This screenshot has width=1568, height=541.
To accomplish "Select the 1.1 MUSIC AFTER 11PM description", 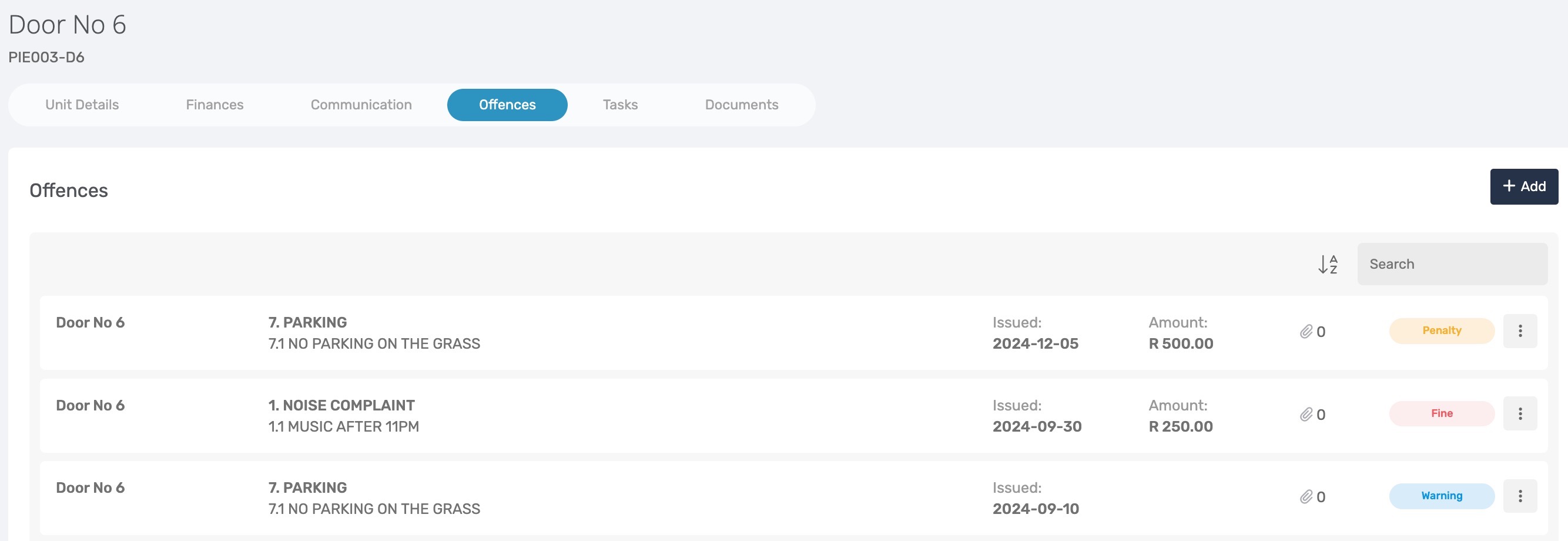I will click(x=343, y=426).
